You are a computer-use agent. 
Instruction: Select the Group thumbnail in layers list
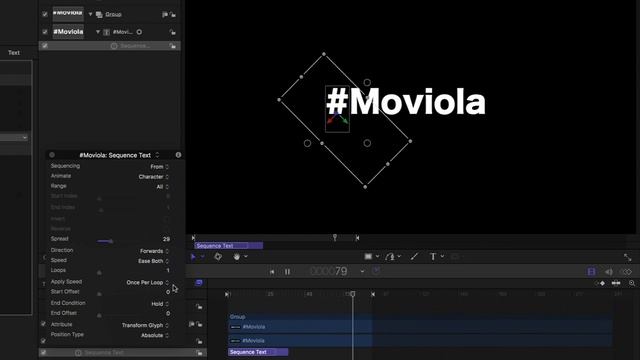[x=68, y=13]
